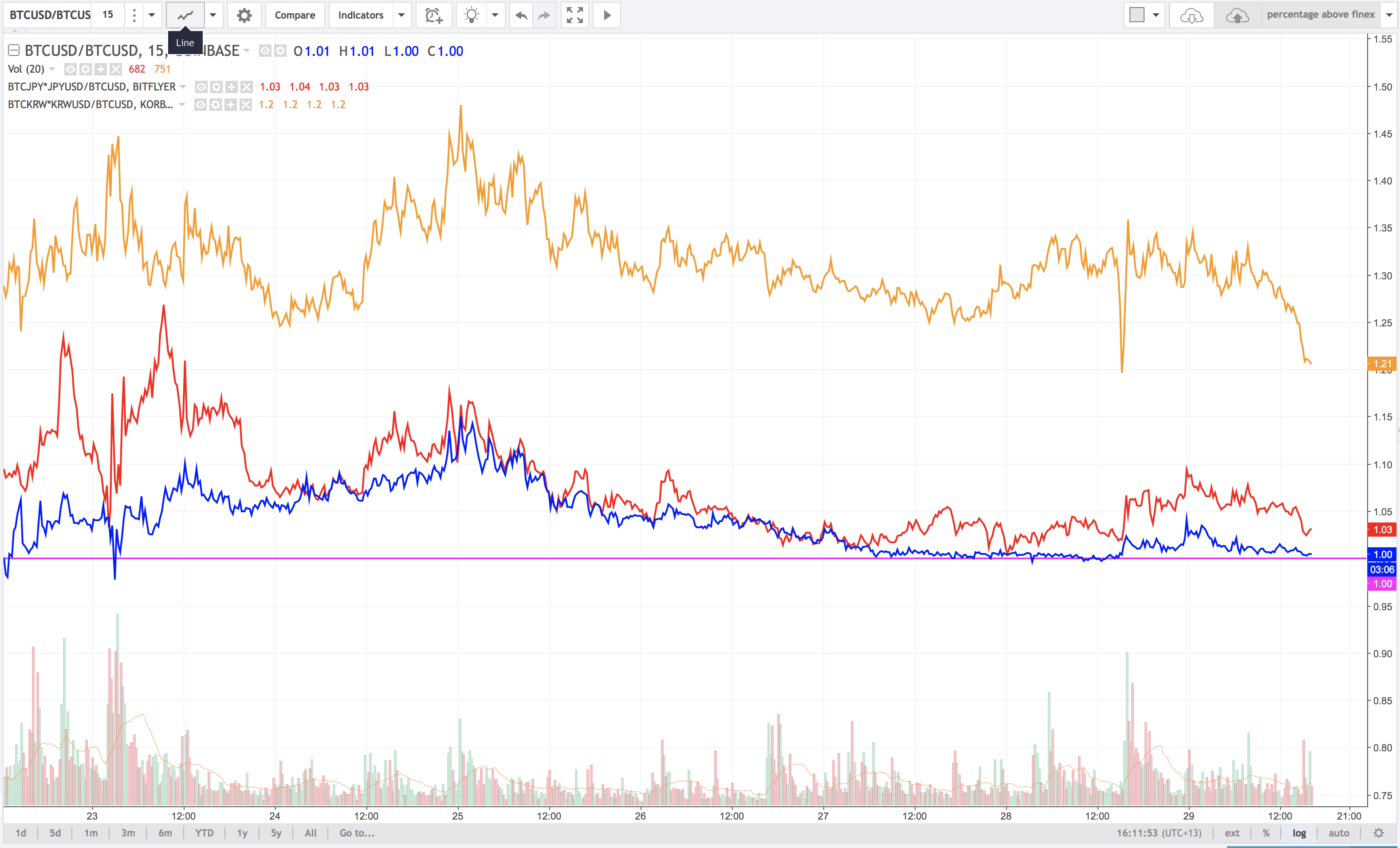Open saved layout name dropdown arrow

point(1389,16)
